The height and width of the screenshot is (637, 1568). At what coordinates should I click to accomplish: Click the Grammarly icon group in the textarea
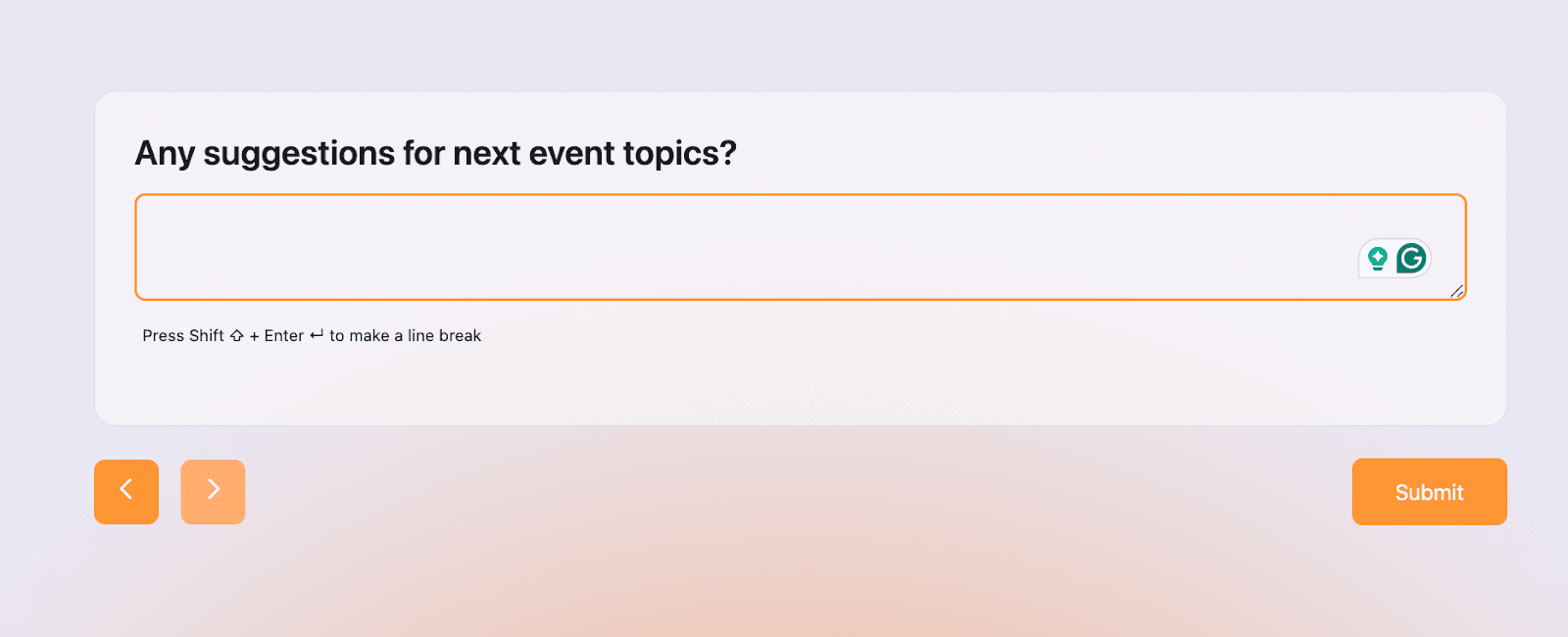click(x=1394, y=258)
